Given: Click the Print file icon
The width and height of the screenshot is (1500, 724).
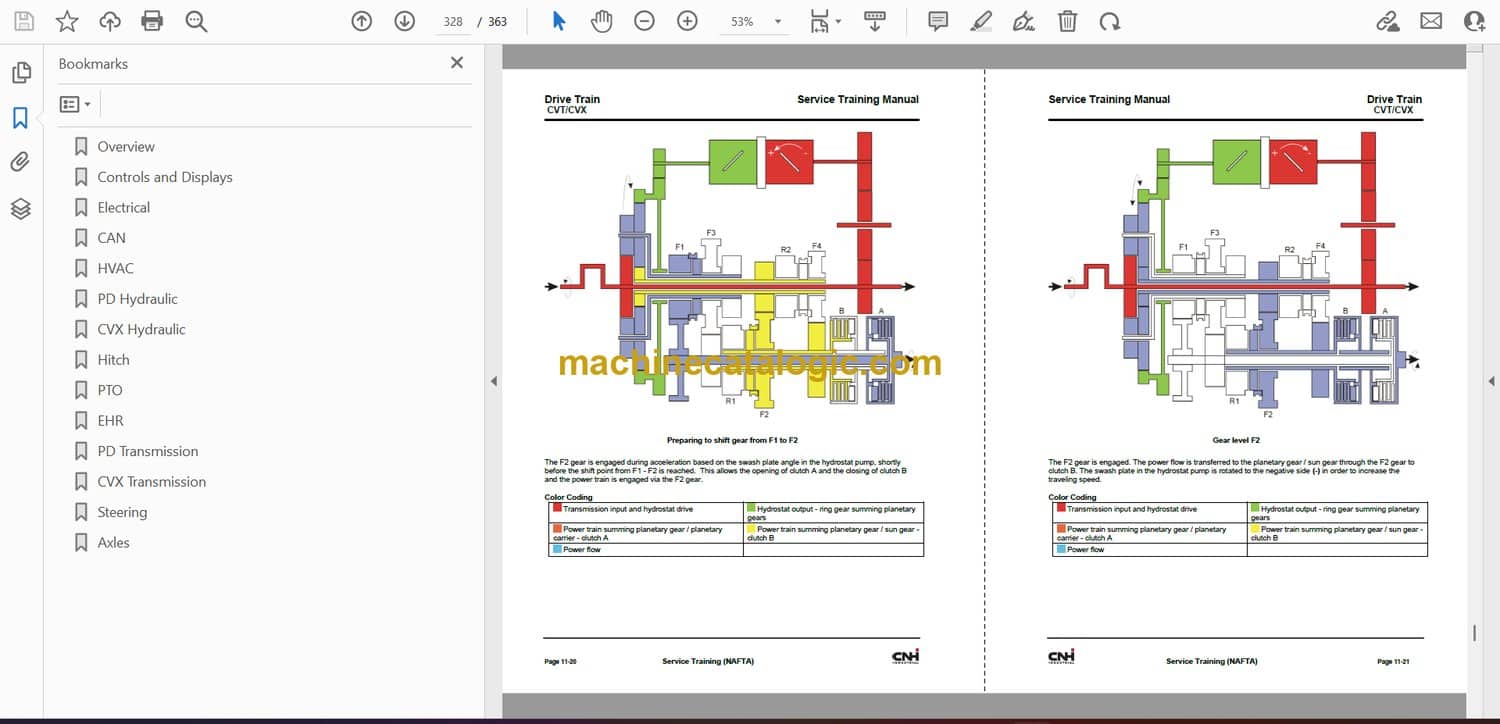Looking at the screenshot, I should tap(152, 21).
